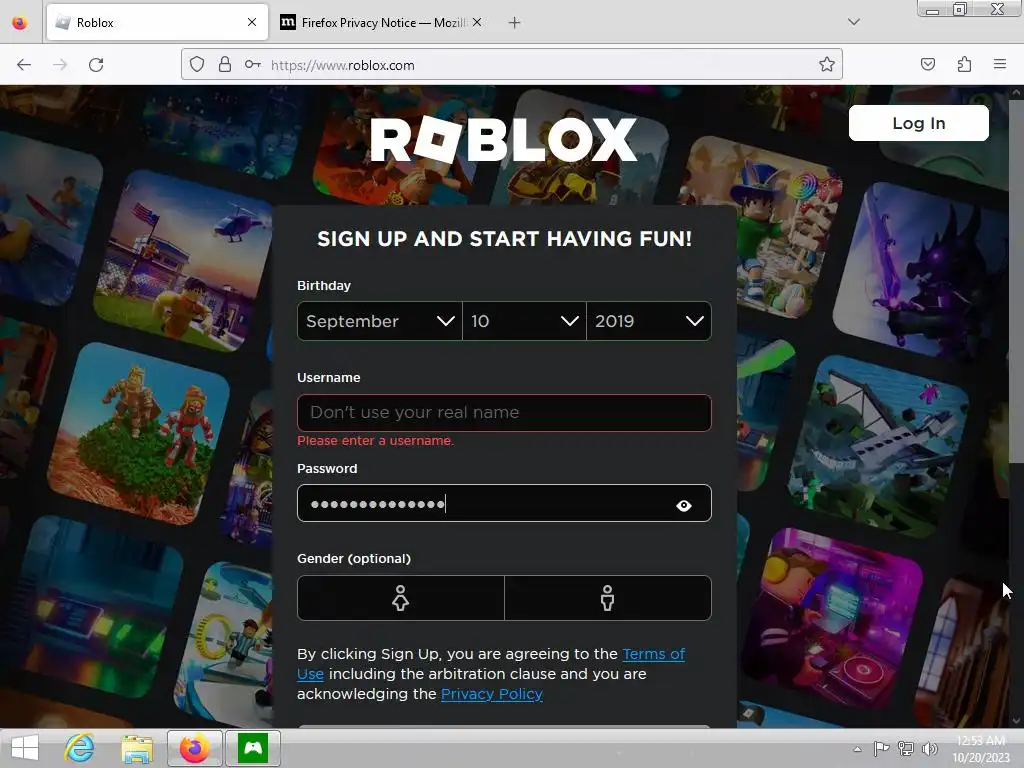Open the birthday year dropdown 2019

click(649, 321)
